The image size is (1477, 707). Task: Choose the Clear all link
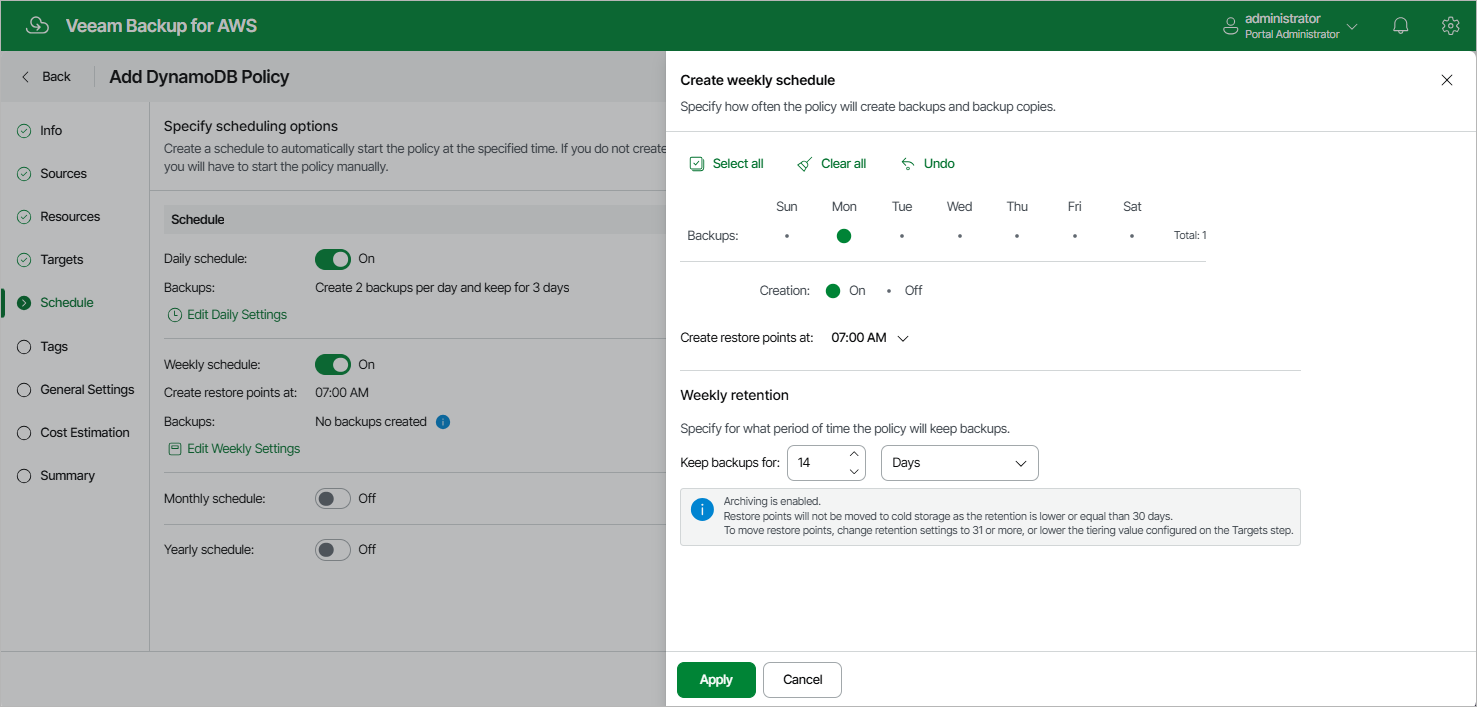843,163
